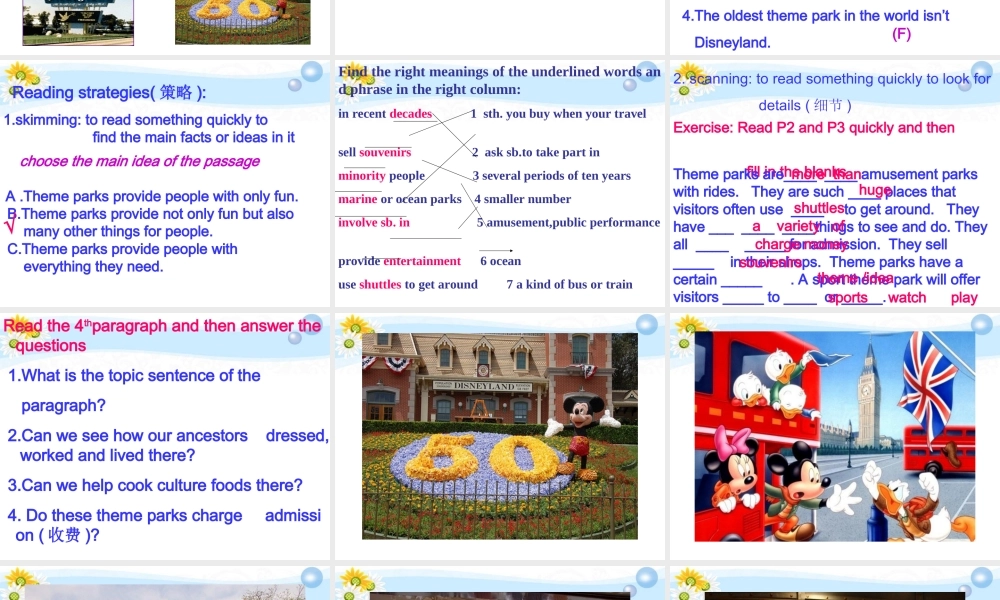Screen dimensions: 1000x600
Task: Click the pink answer word 'watch'
Action: coord(907,298)
